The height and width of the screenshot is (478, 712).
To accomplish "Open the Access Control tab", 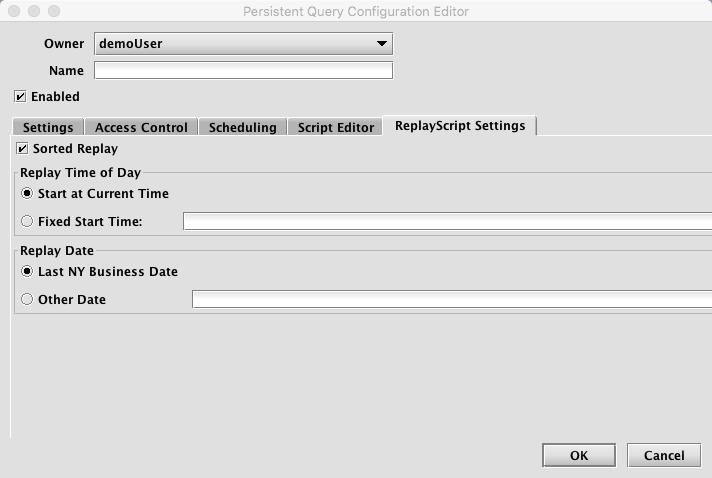I will [141, 127].
